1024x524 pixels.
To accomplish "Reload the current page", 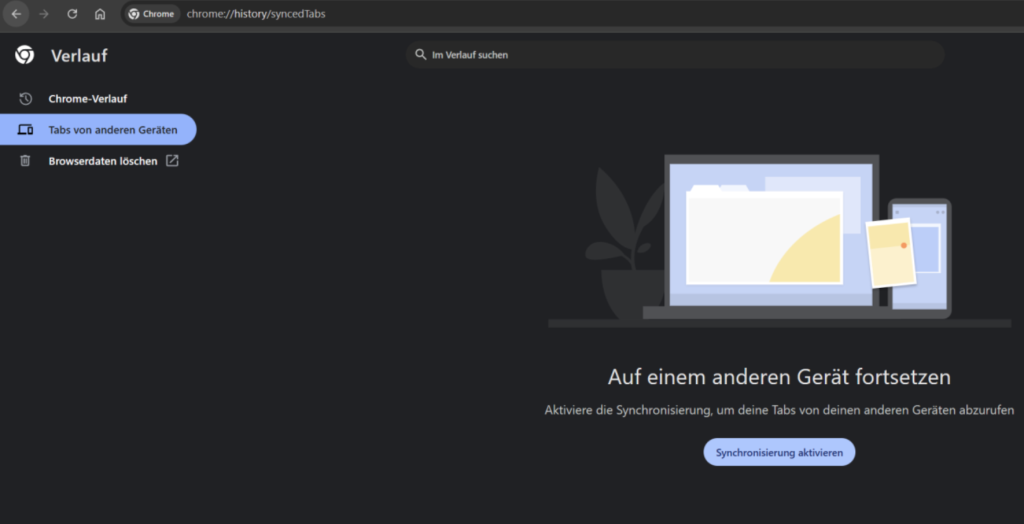I will 72,14.
